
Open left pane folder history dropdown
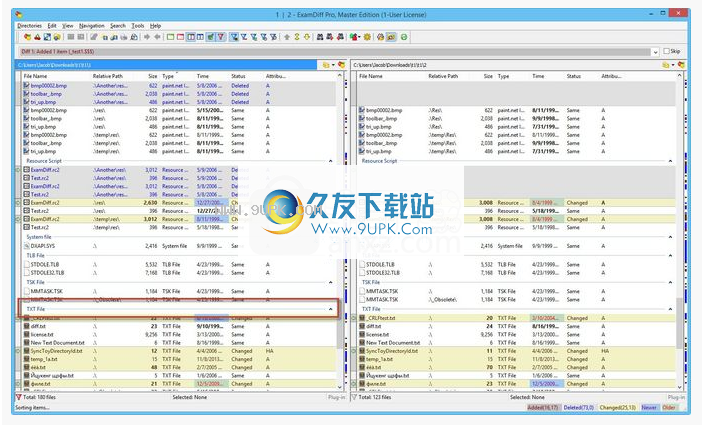333,65
